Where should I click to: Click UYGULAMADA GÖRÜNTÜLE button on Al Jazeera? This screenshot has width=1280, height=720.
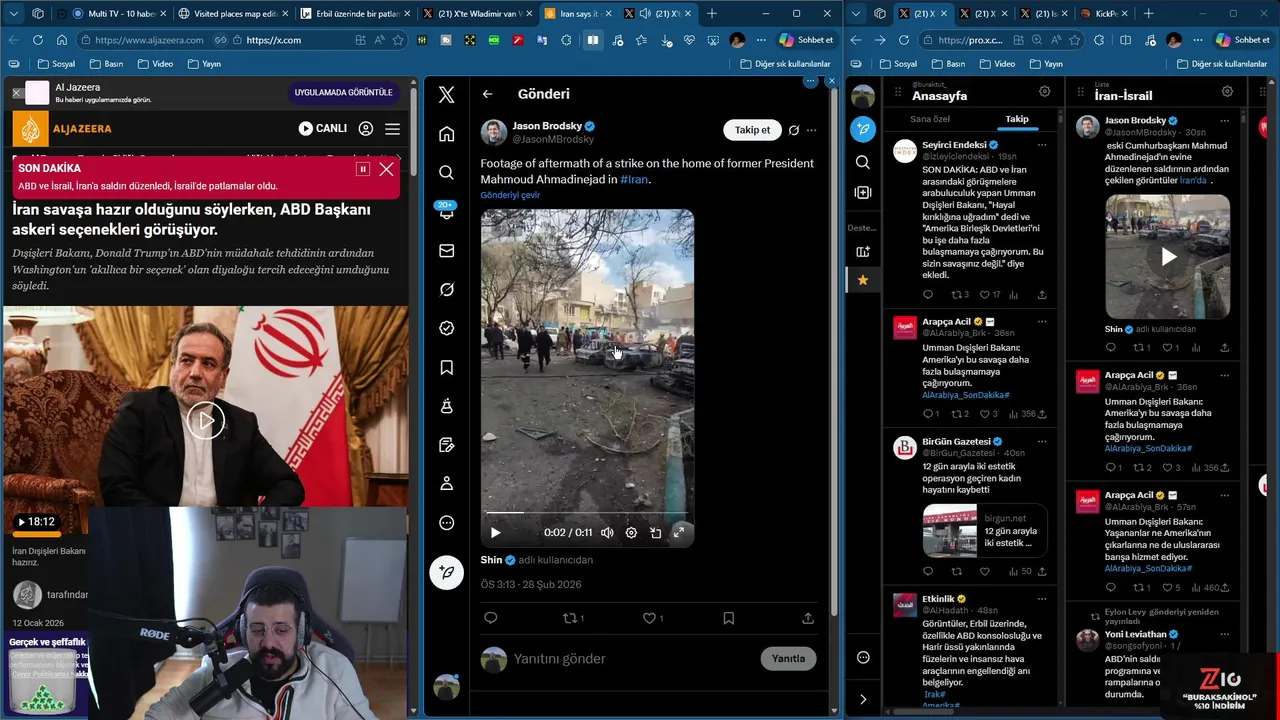pyautogui.click(x=343, y=93)
